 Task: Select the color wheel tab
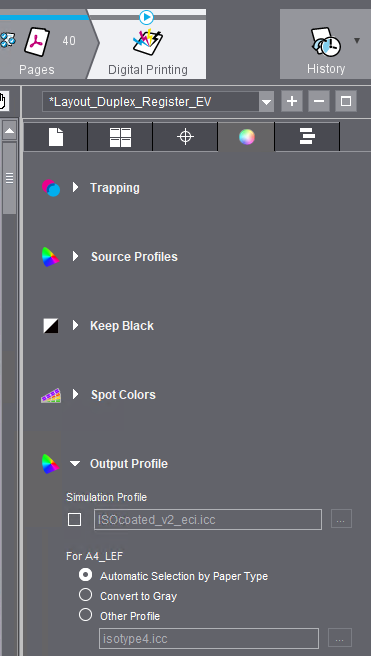click(x=246, y=137)
